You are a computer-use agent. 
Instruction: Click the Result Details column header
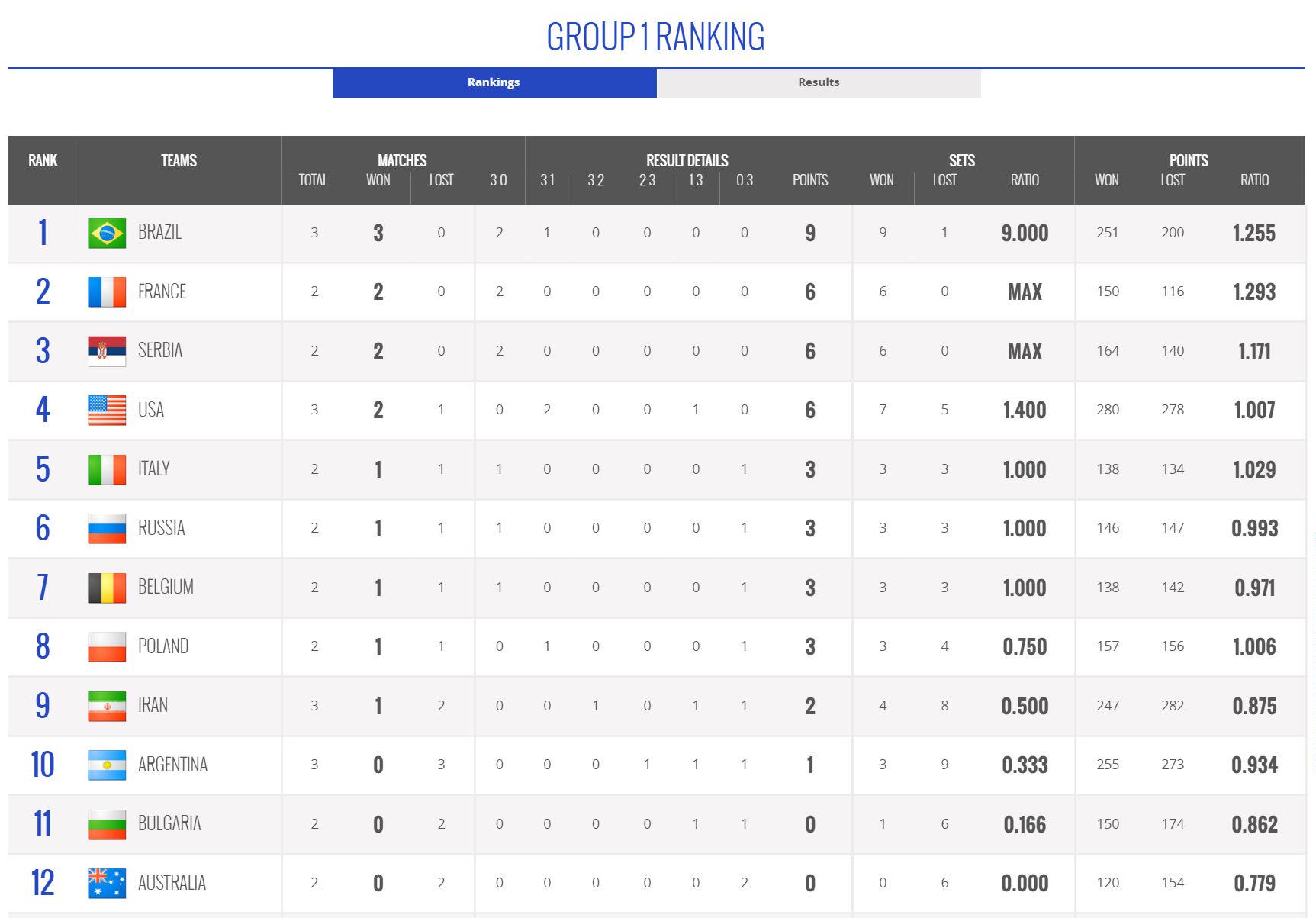687,160
